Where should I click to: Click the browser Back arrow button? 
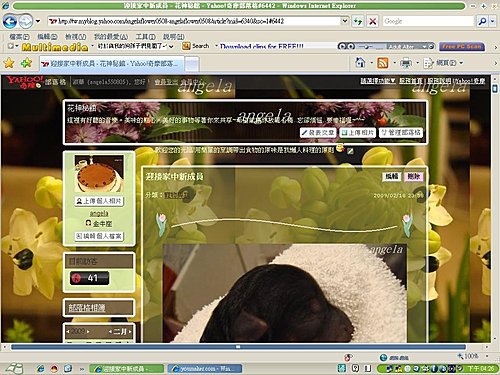click(x=10, y=22)
